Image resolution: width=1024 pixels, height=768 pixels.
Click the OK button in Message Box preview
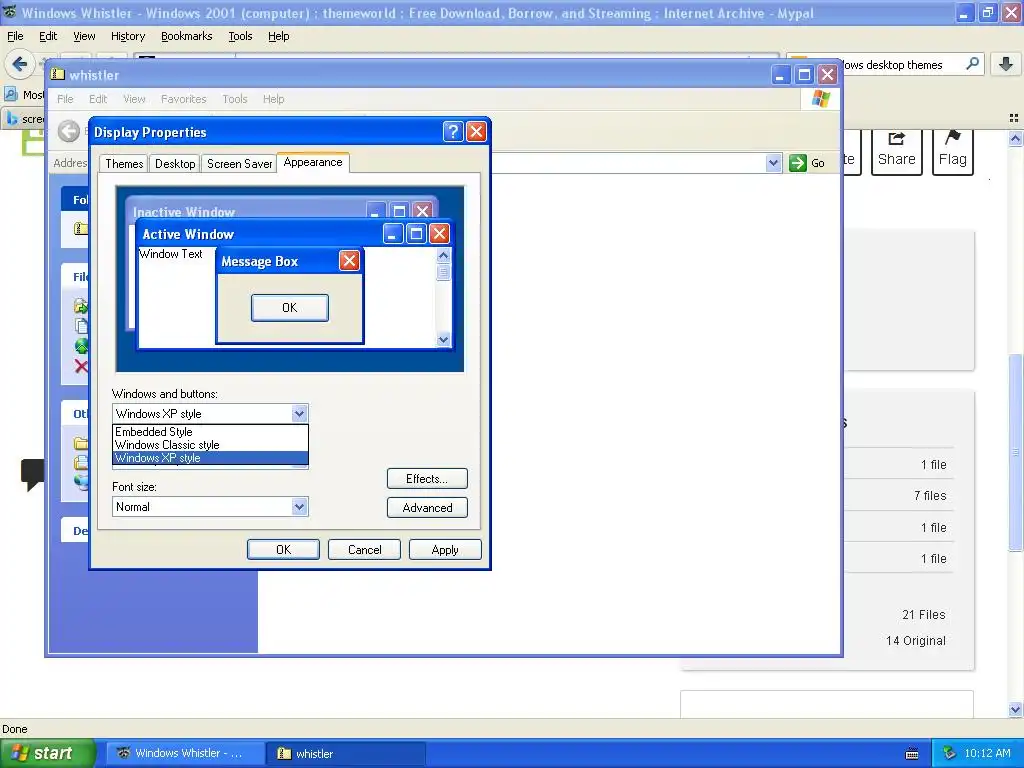290,308
